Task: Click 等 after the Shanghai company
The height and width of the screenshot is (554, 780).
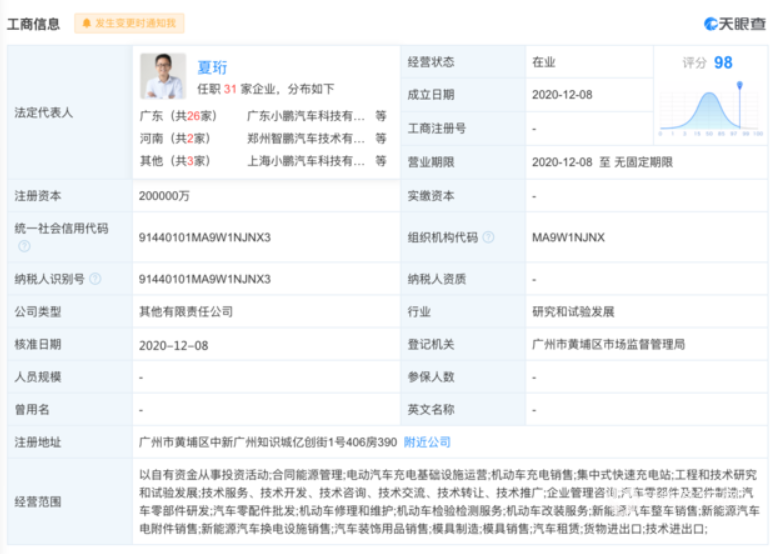Action: pyautogui.click(x=381, y=161)
